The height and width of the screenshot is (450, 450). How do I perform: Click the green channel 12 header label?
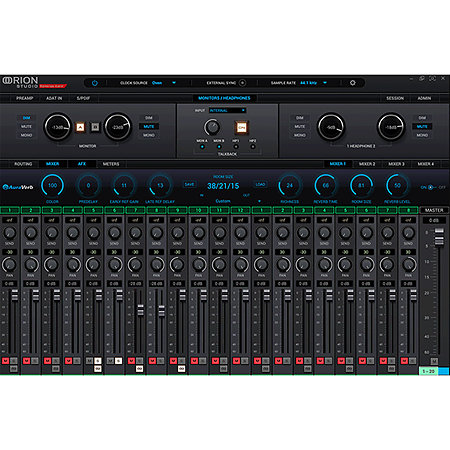pyautogui.click(x=240, y=210)
